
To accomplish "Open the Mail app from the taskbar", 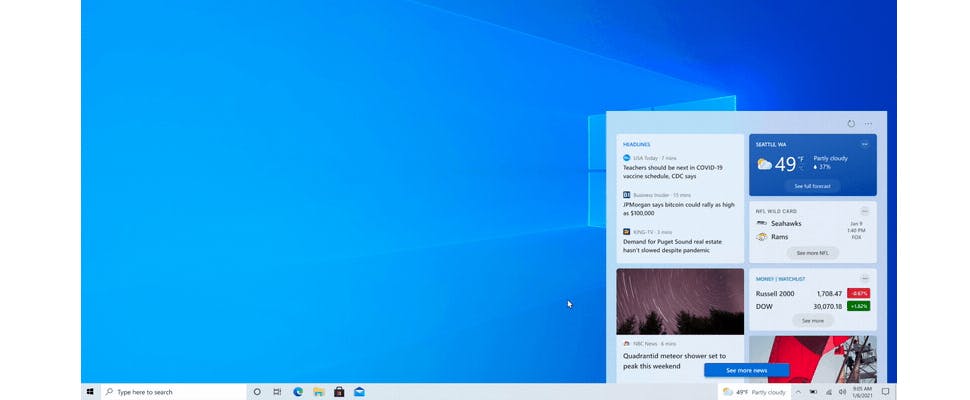I will (359, 392).
